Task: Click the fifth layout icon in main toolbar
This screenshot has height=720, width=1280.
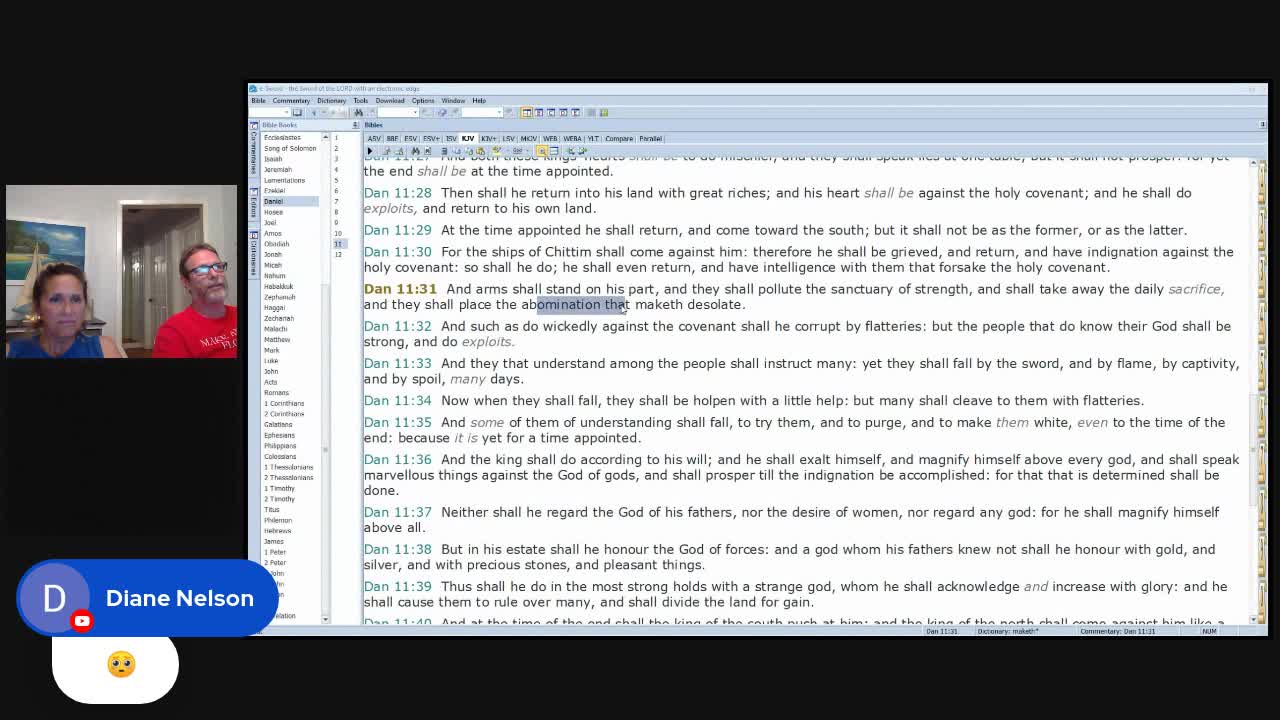Action: click(575, 112)
